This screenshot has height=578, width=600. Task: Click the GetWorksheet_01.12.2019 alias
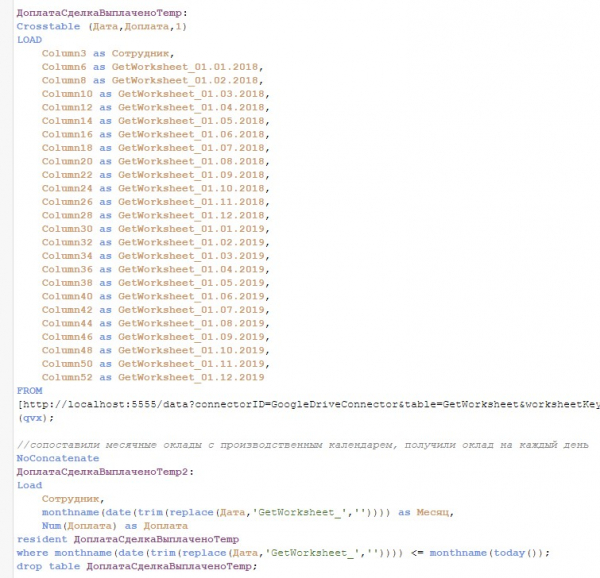(x=193, y=377)
